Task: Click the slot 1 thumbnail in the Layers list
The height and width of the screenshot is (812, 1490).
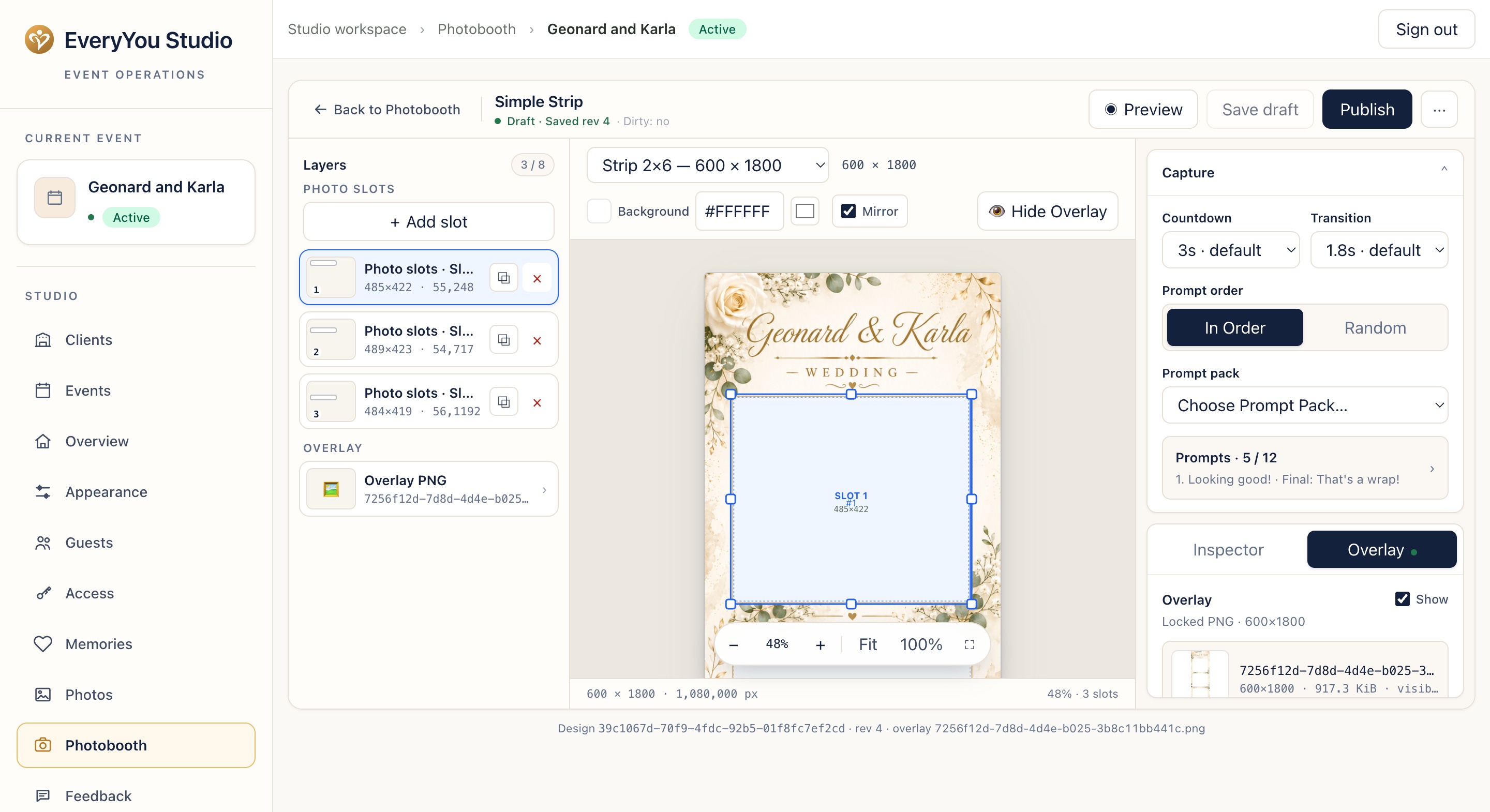Action: point(331,278)
